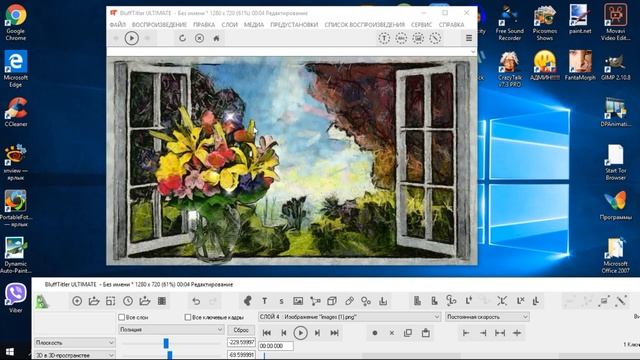Click the second position slider handle

170,356
